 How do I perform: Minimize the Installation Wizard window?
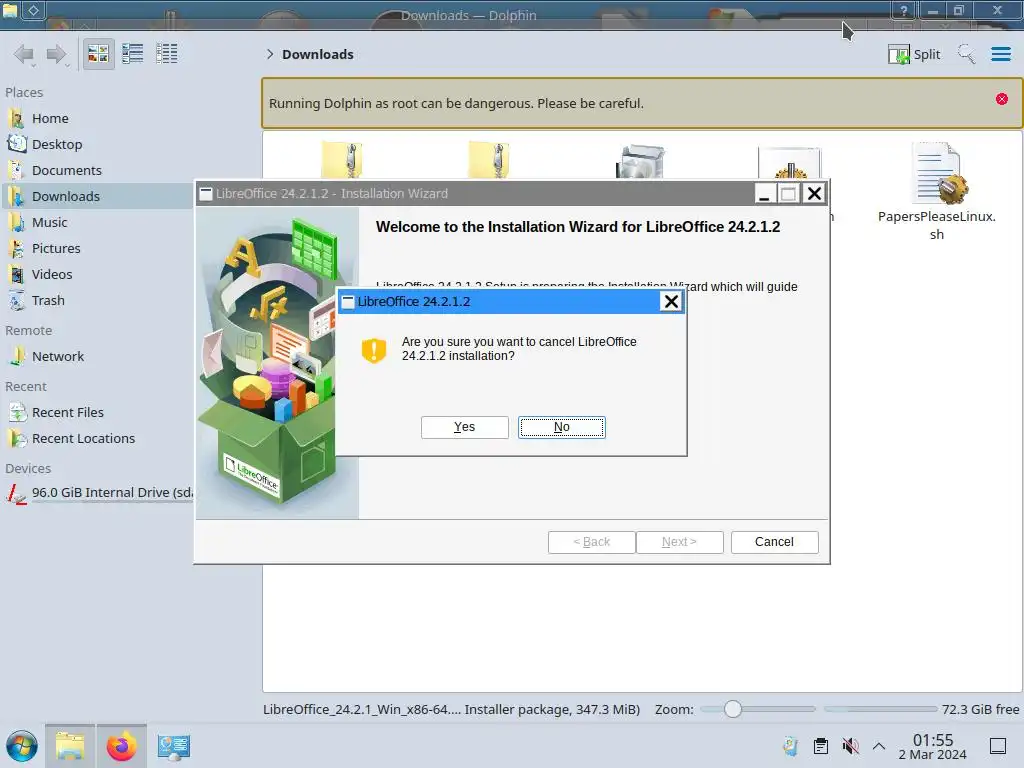point(764,193)
